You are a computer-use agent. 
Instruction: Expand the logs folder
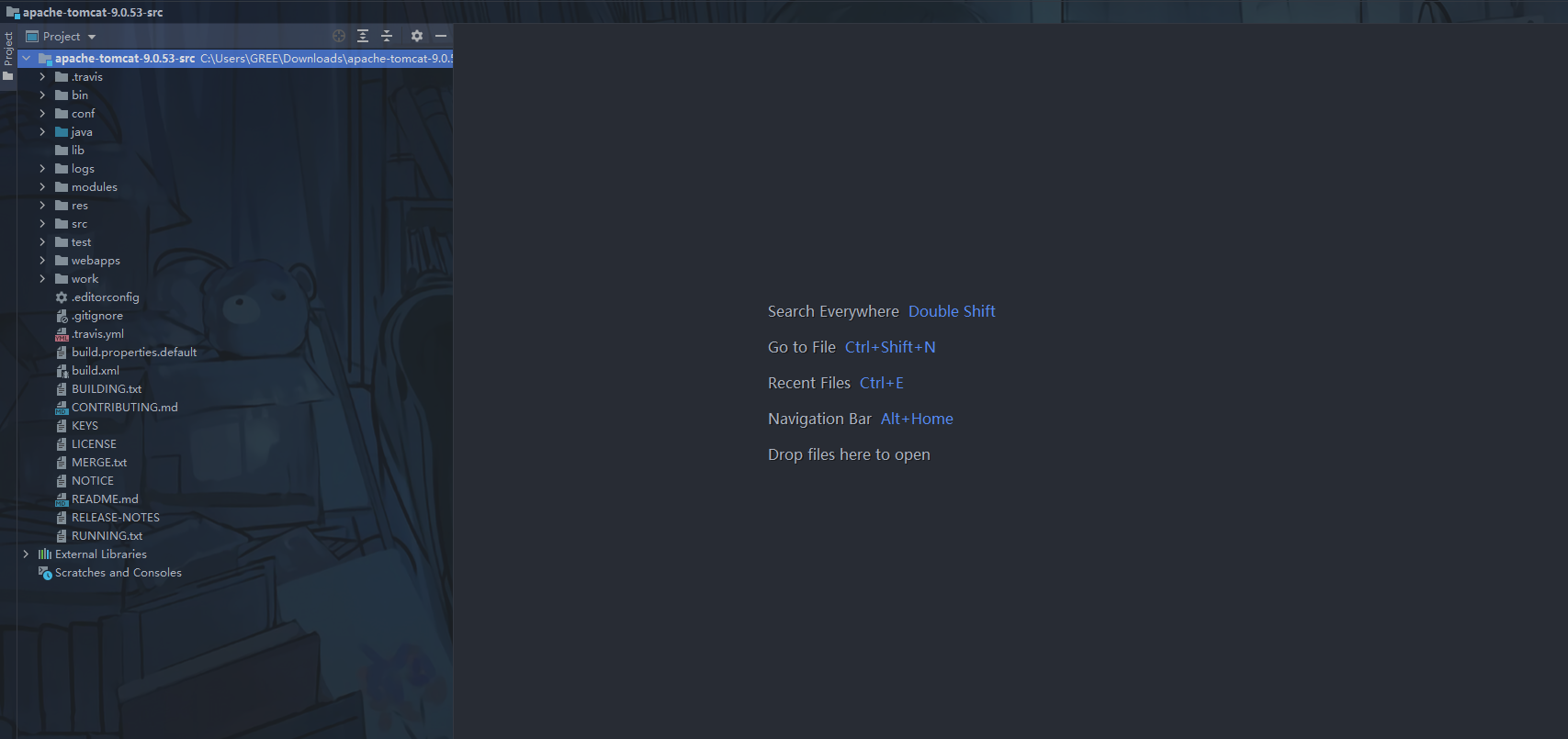[x=42, y=169]
